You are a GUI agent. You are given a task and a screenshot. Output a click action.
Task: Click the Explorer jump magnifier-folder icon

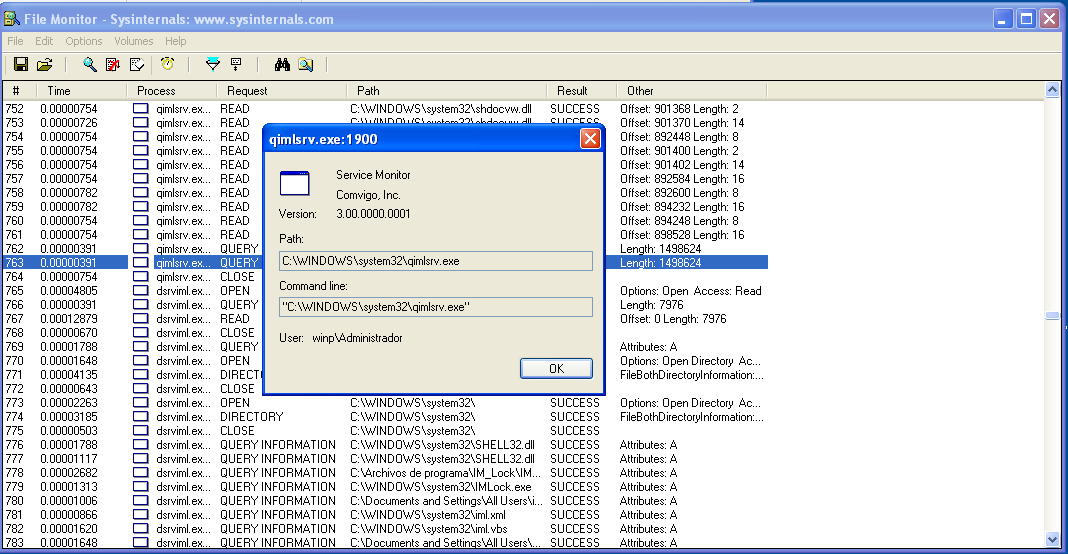click(305, 64)
